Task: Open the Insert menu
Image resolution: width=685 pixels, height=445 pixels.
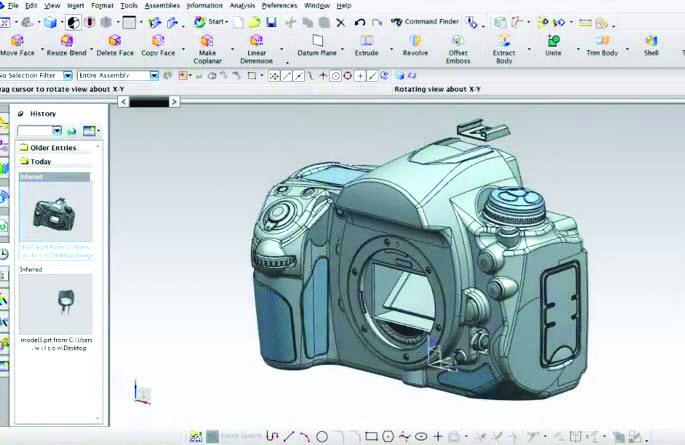Action: tap(76, 6)
